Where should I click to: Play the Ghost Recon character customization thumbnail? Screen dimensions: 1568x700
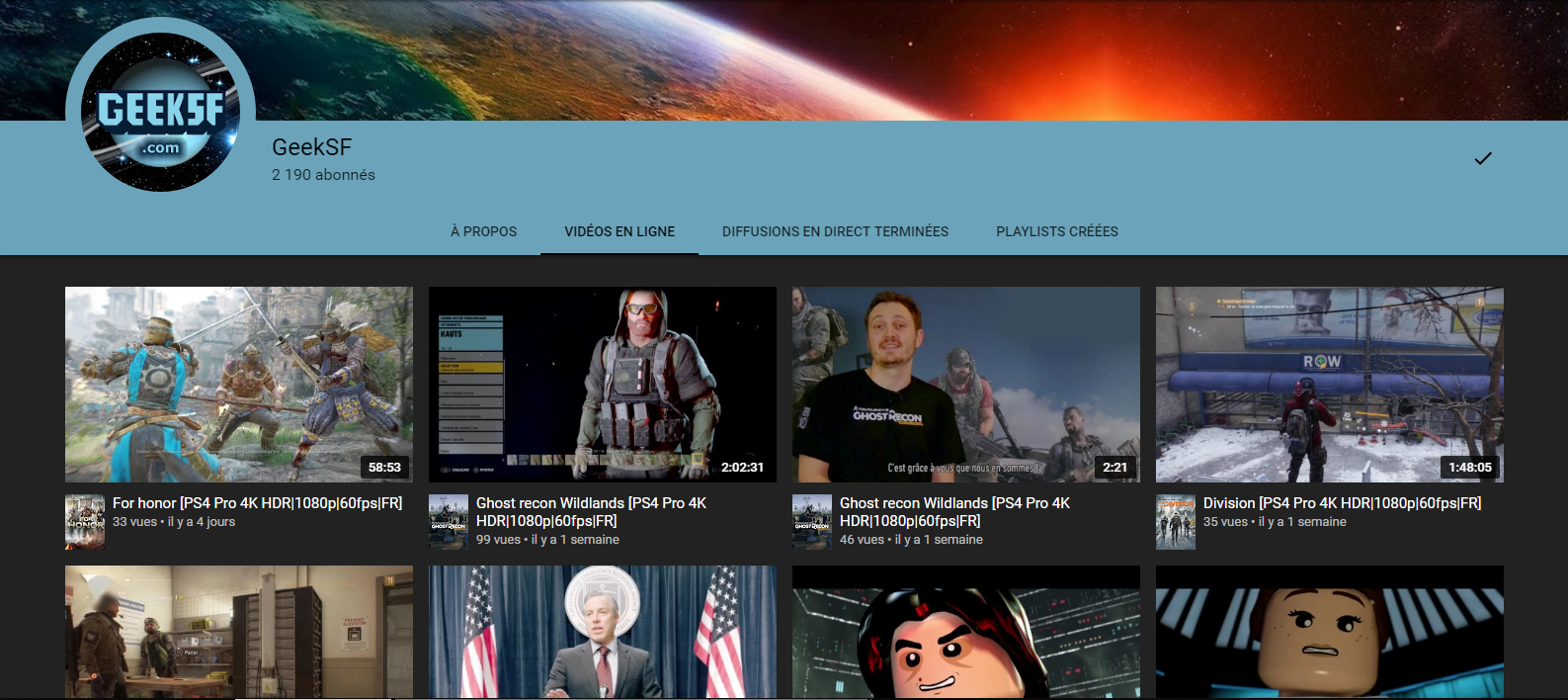click(603, 385)
